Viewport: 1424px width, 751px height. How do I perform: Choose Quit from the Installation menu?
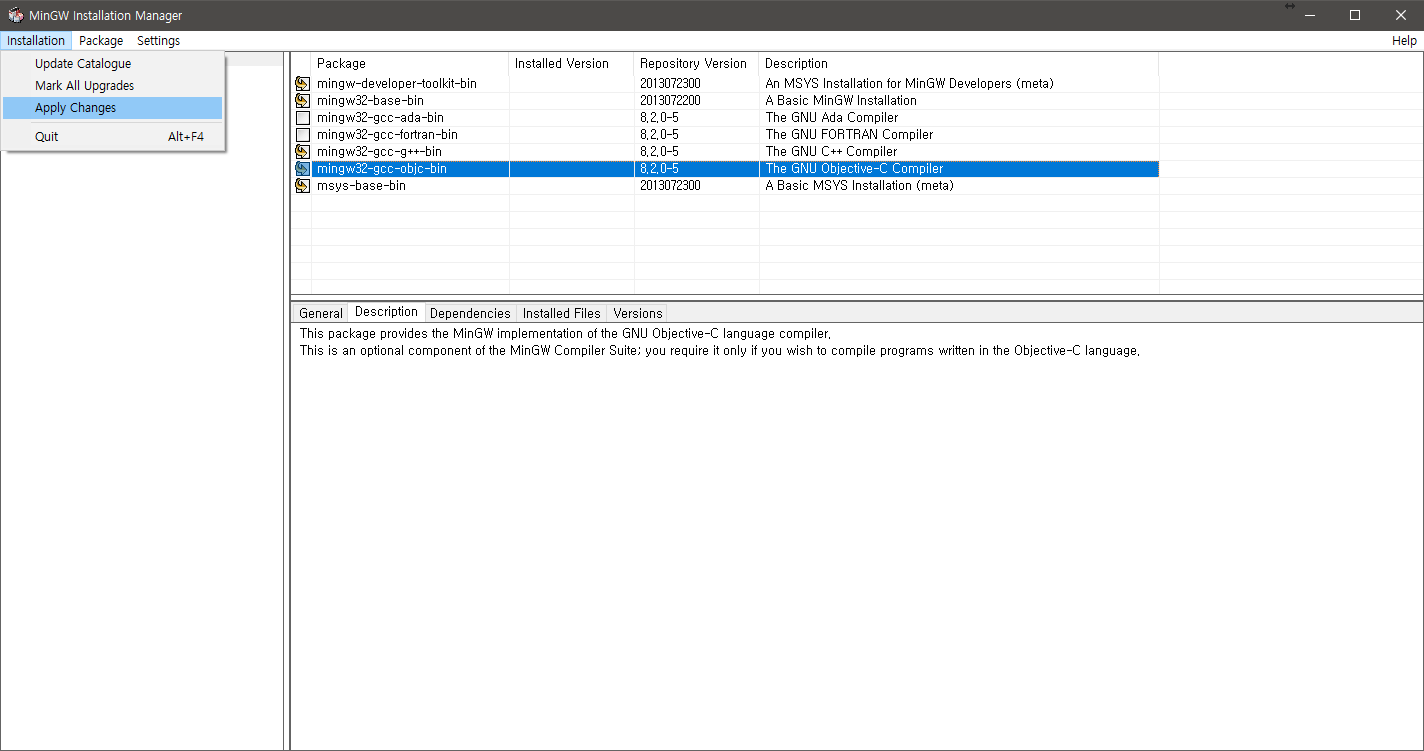coord(112,137)
